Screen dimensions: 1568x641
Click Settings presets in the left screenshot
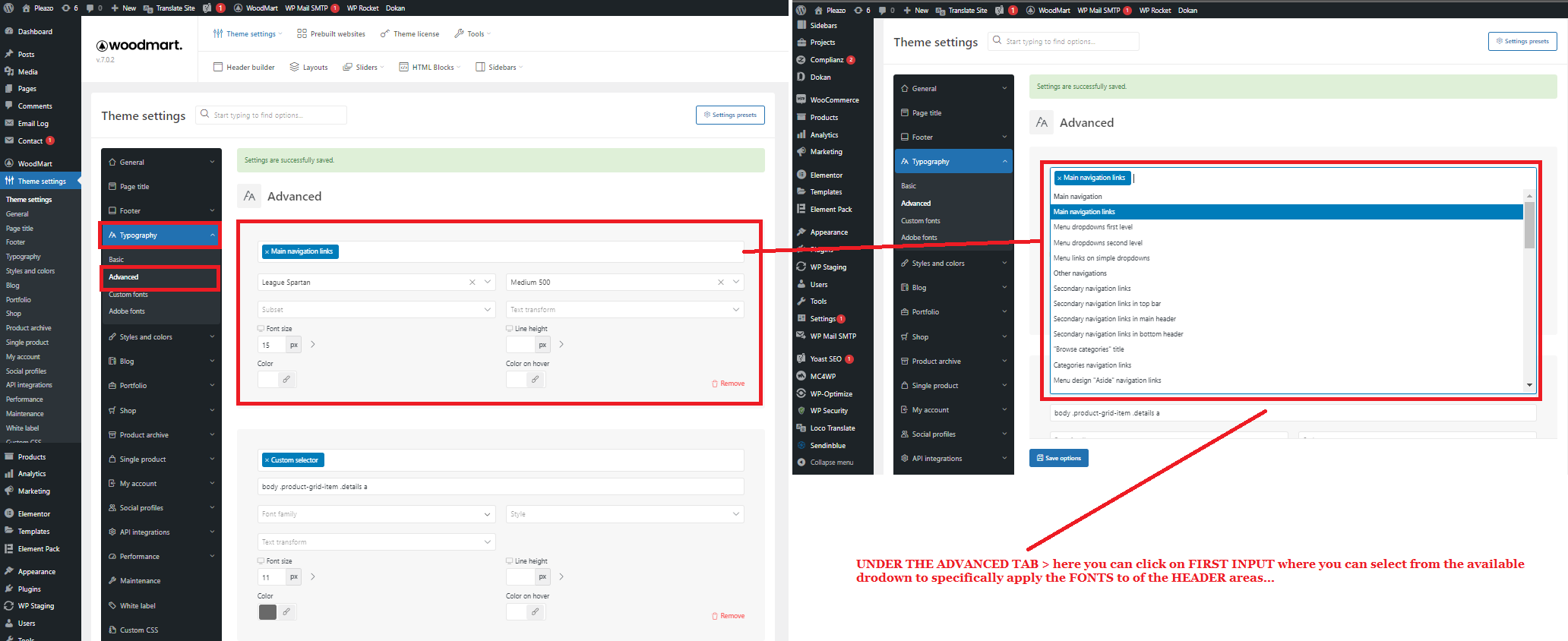pos(730,115)
